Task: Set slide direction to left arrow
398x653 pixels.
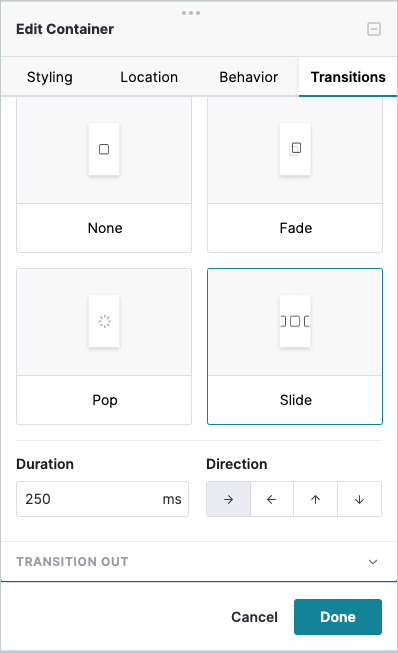Action: [272, 499]
